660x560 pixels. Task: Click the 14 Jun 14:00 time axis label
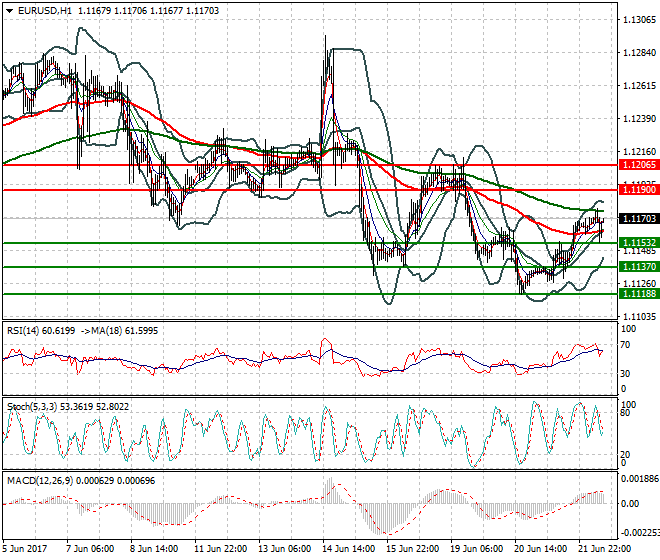point(346,550)
